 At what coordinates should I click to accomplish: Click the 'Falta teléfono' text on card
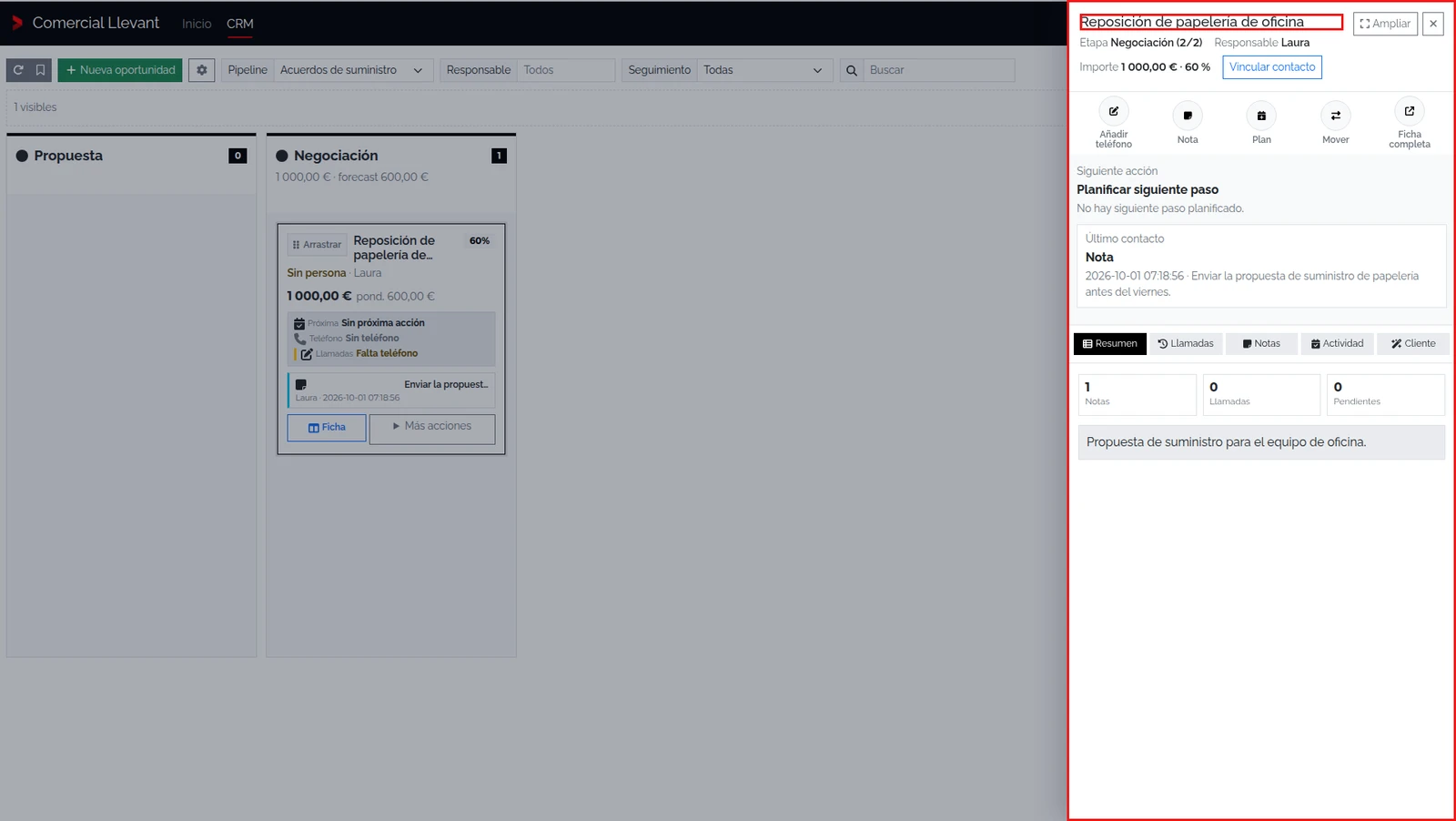click(387, 353)
